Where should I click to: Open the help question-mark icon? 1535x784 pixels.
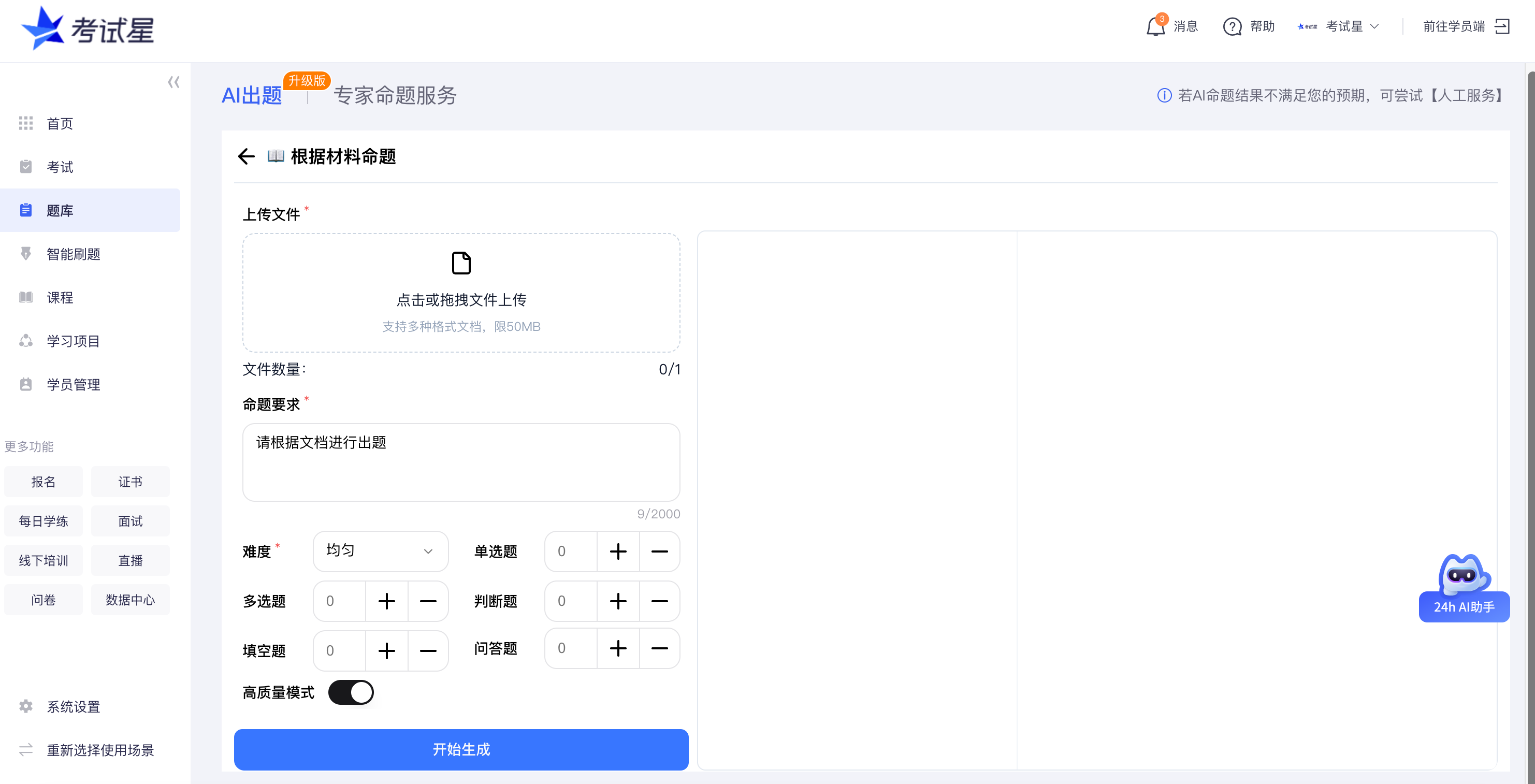tap(1232, 27)
